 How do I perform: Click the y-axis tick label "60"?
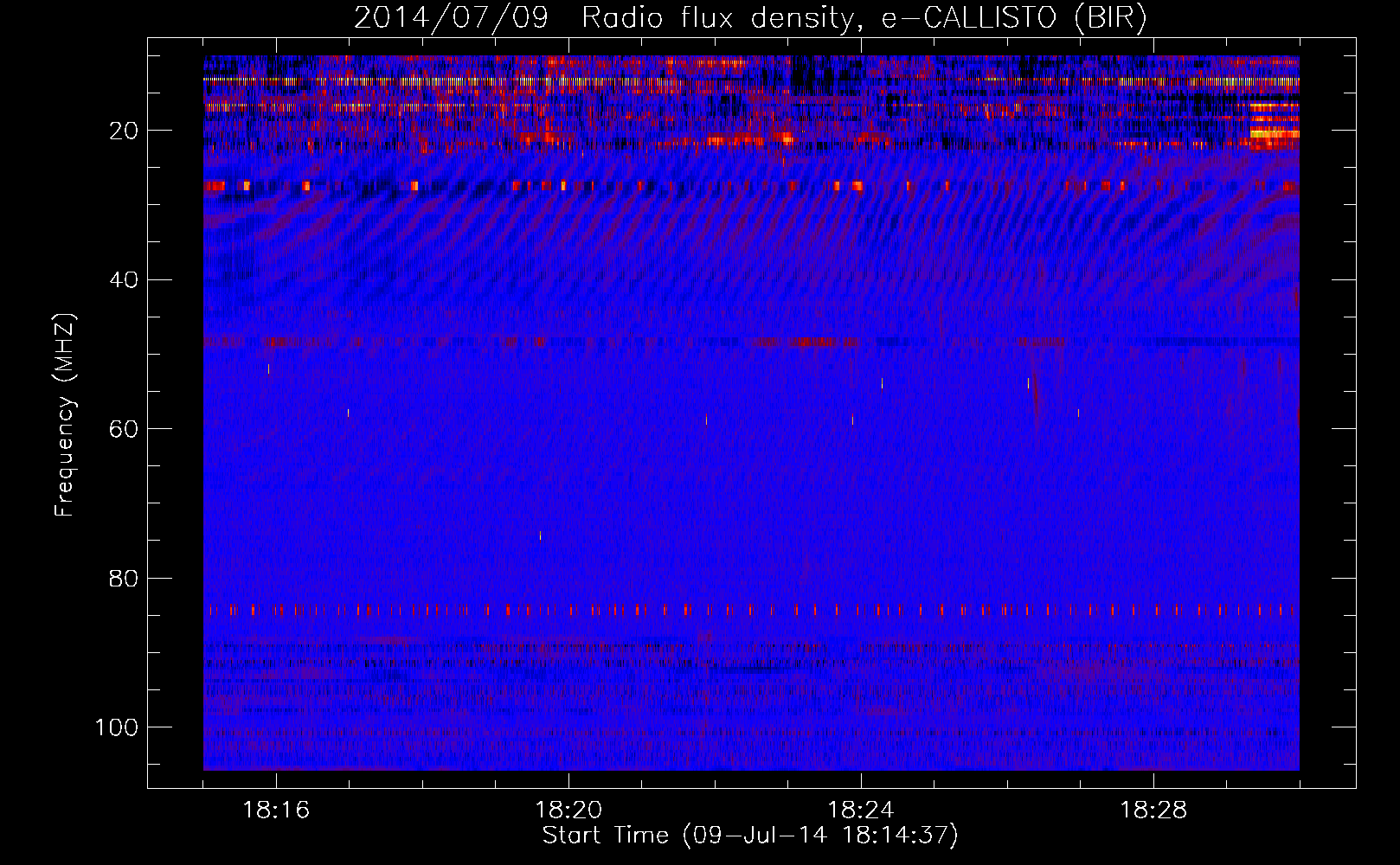124,429
